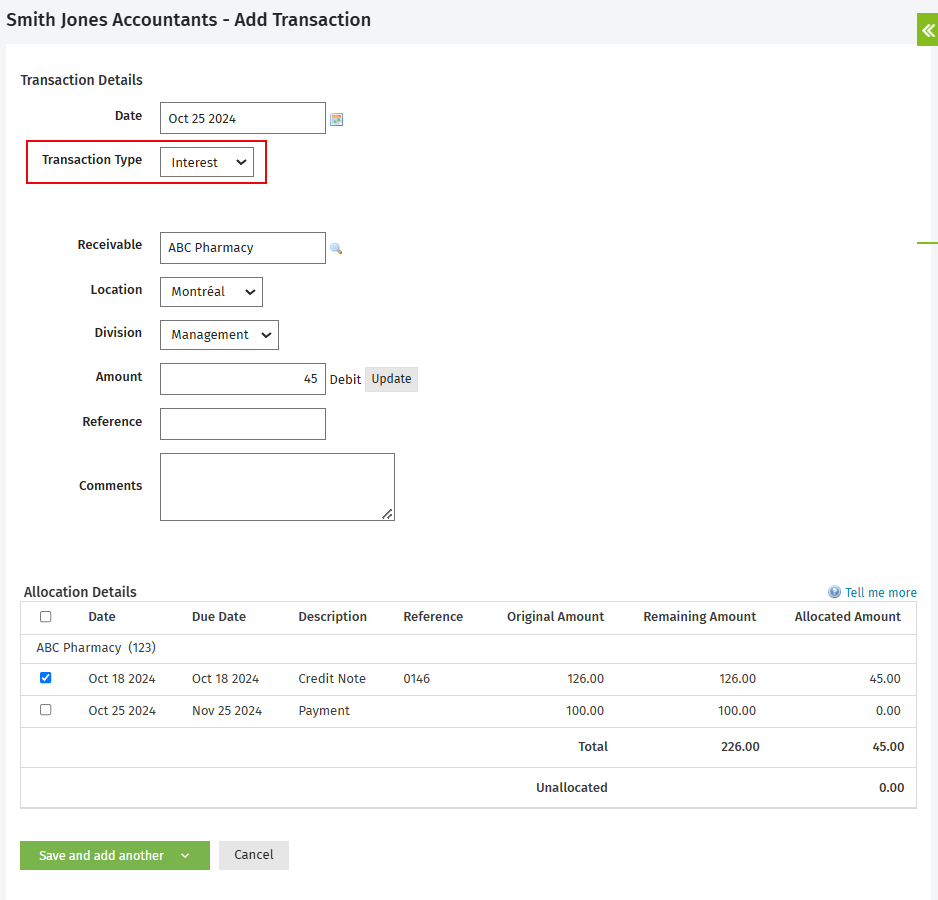
Task: Click the receivable search magnifier icon
Action: coord(336,248)
